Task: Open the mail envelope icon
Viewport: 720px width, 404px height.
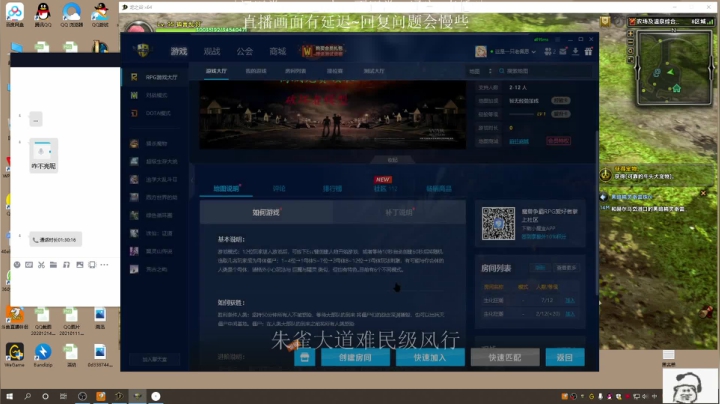Action: point(563,51)
